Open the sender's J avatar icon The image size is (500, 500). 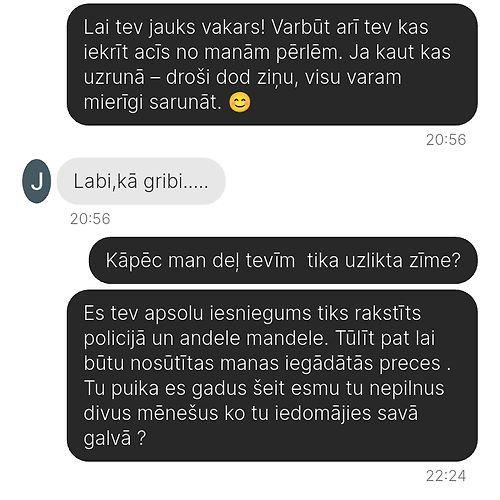click(37, 181)
